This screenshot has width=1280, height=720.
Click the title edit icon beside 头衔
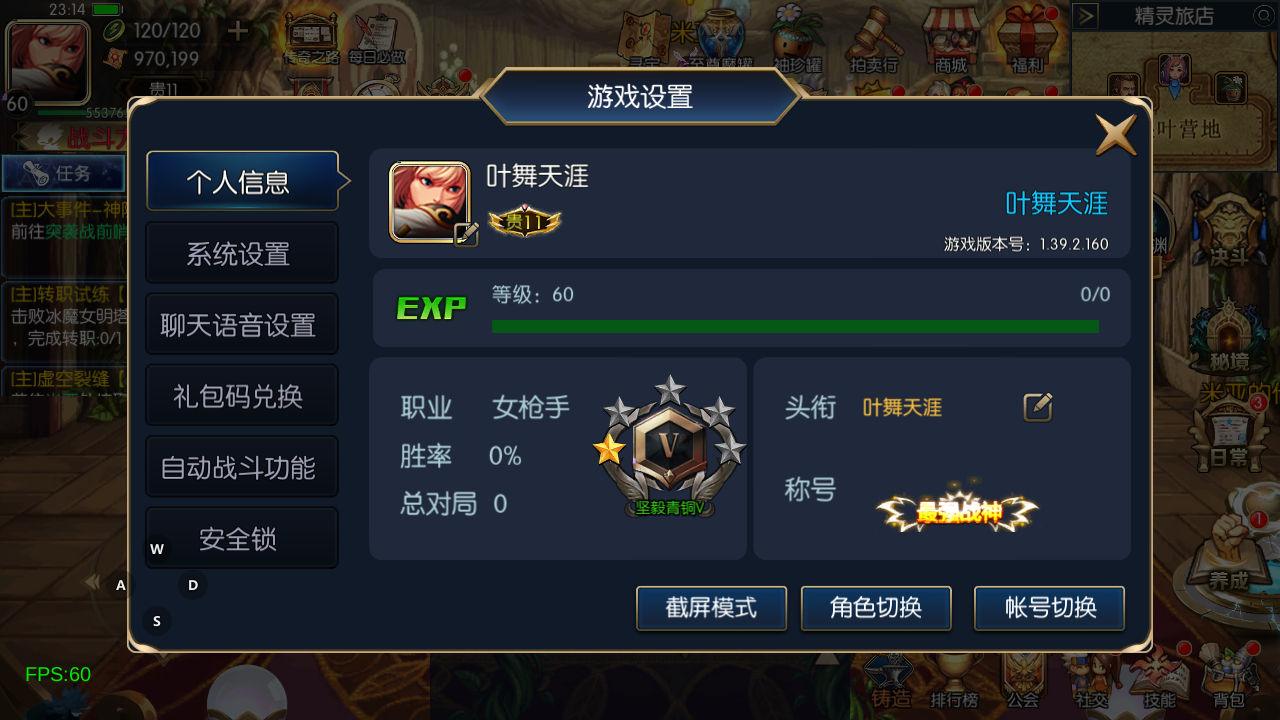1038,407
